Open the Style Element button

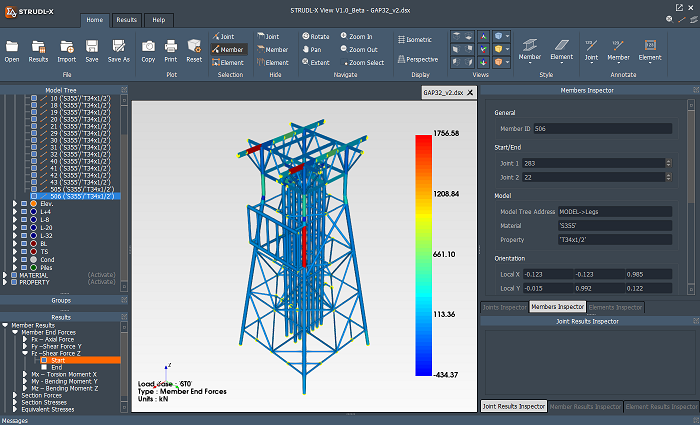(x=562, y=50)
